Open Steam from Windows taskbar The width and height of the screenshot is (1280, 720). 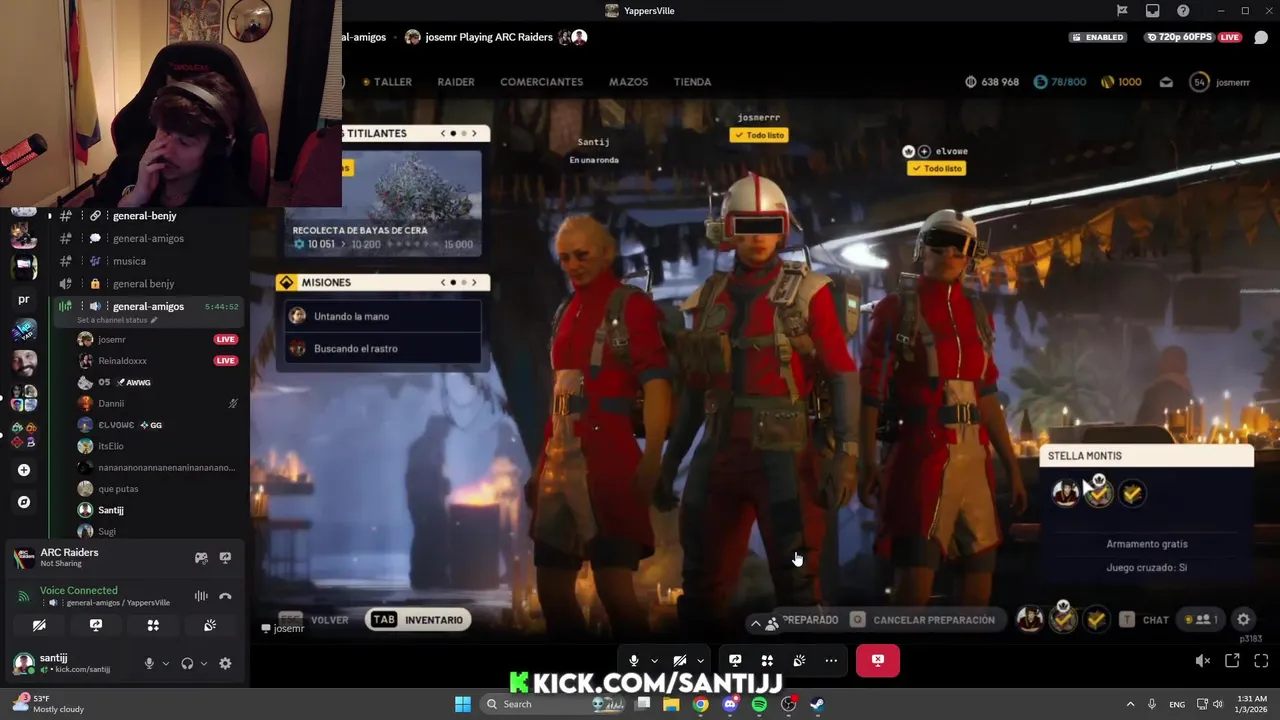pos(817,704)
